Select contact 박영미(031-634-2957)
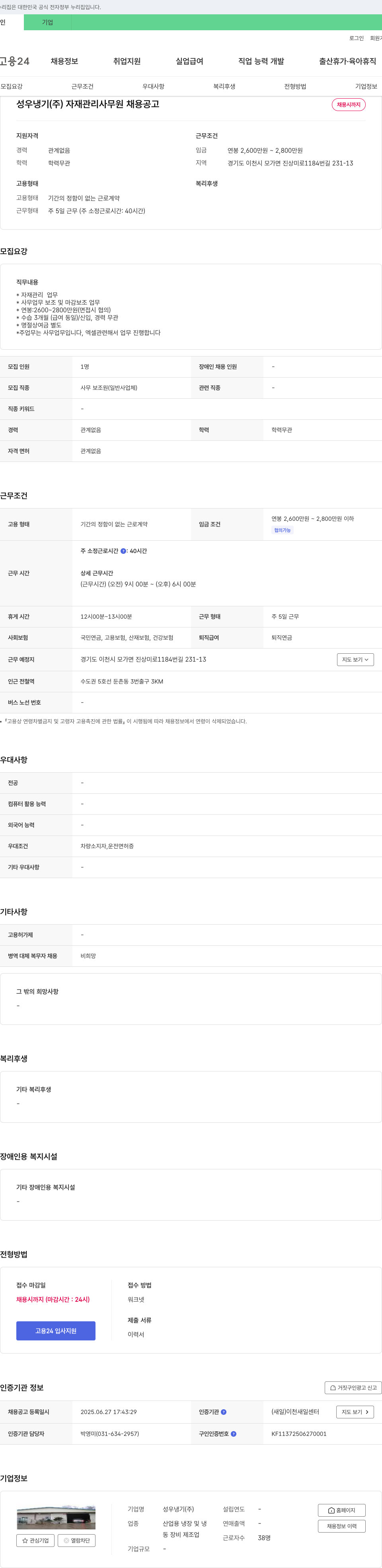Image resolution: width=382 pixels, height=1568 pixels. pyautogui.click(x=110, y=1434)
